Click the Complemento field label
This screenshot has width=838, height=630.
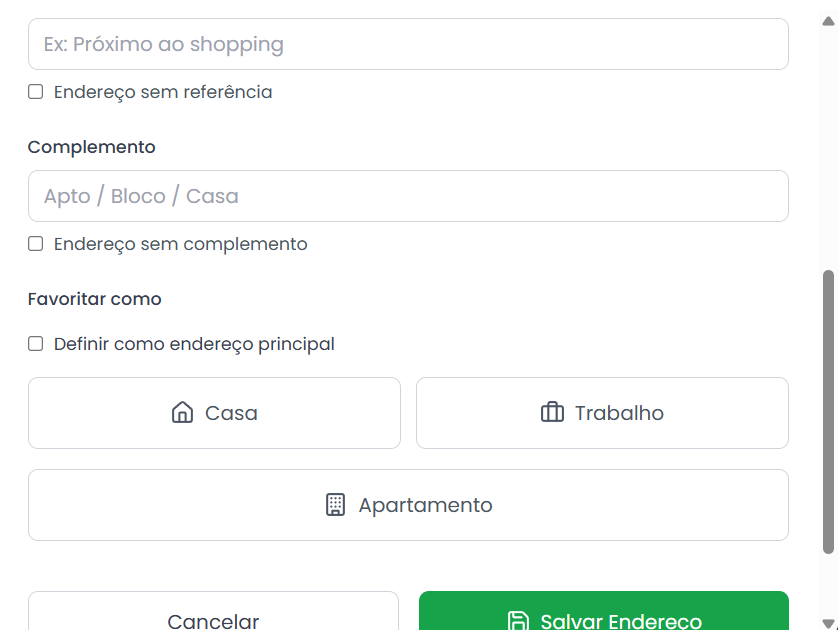pos(92,147)
